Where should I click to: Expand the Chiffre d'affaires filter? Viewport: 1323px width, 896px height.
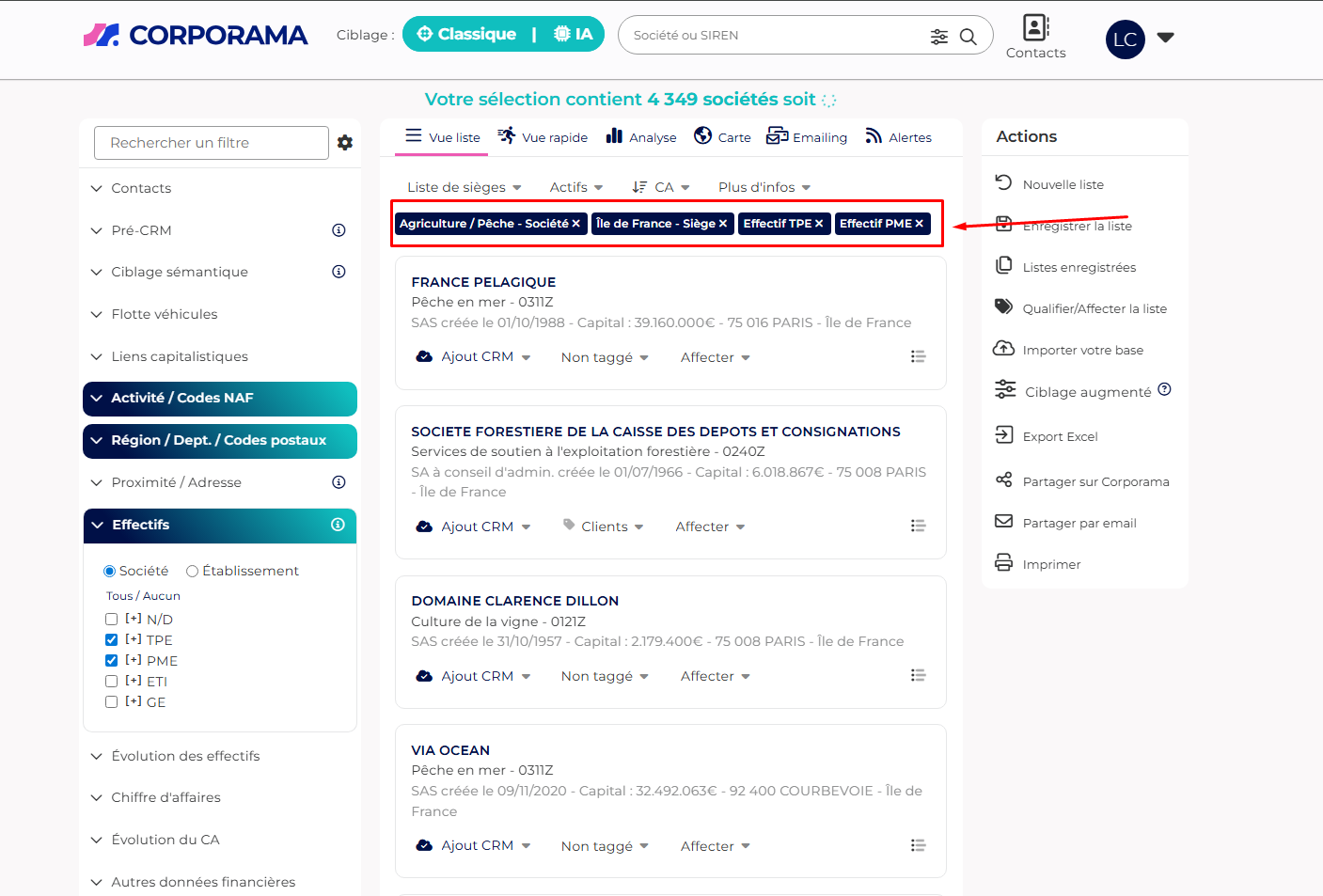pyautogui.click(x=165, y=797)
